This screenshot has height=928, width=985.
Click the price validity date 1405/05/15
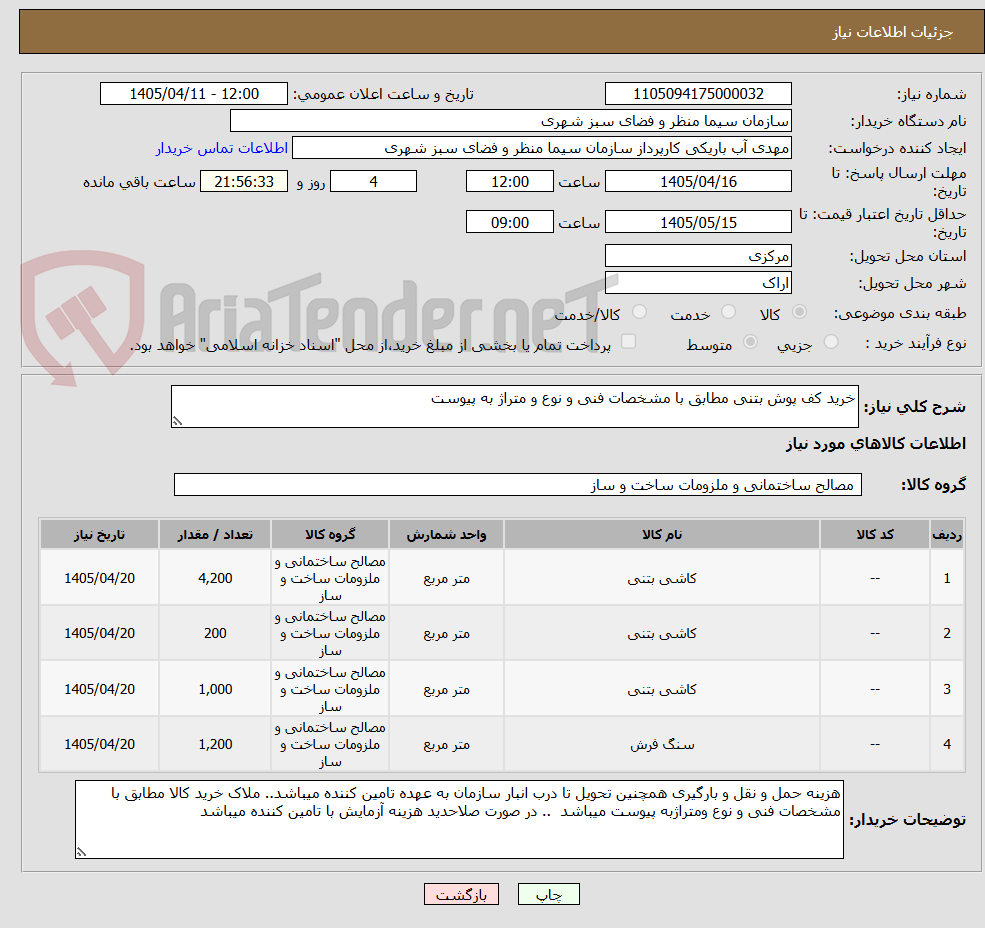[698, 222]
